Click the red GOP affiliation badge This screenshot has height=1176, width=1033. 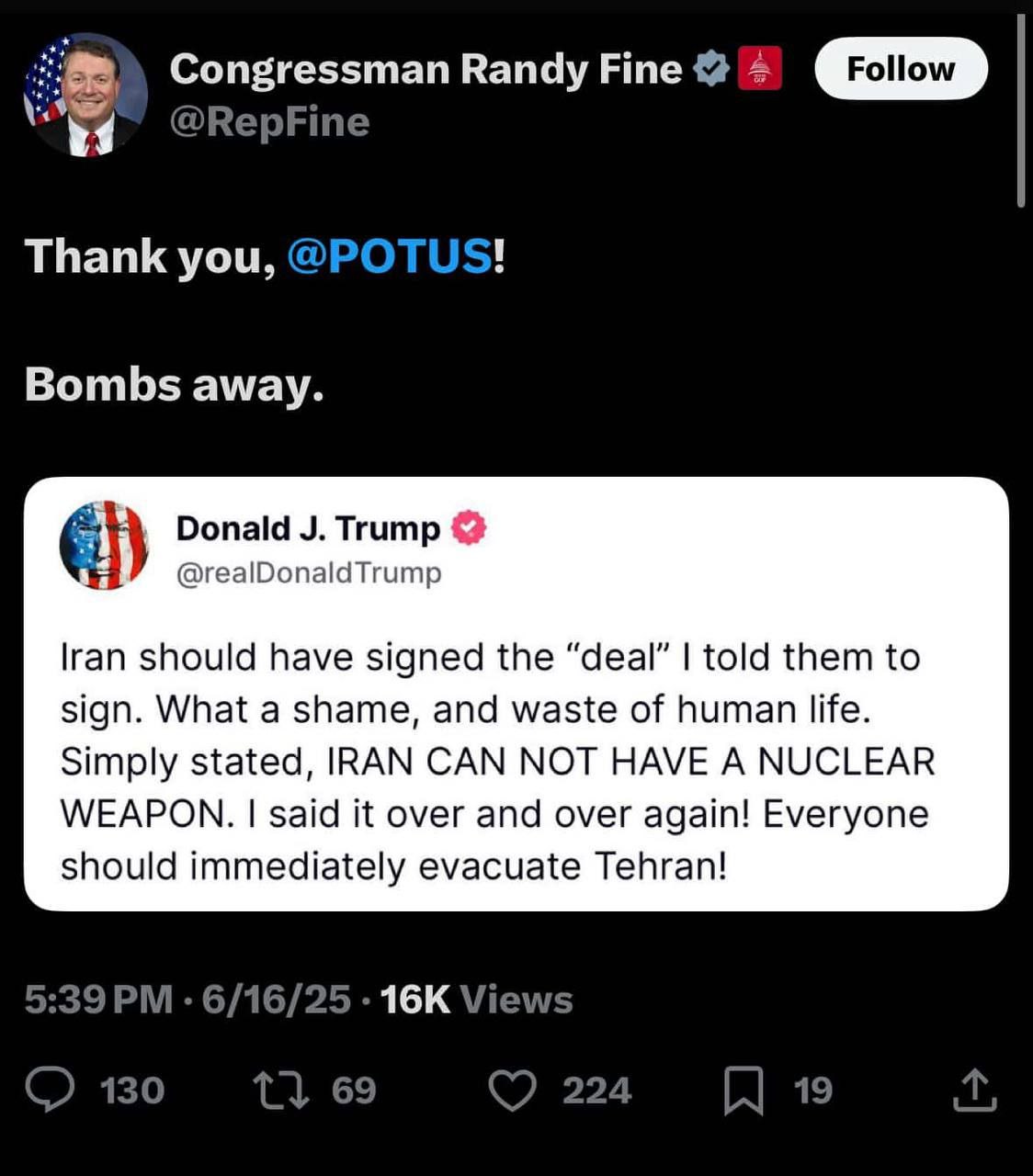point(759,69)
